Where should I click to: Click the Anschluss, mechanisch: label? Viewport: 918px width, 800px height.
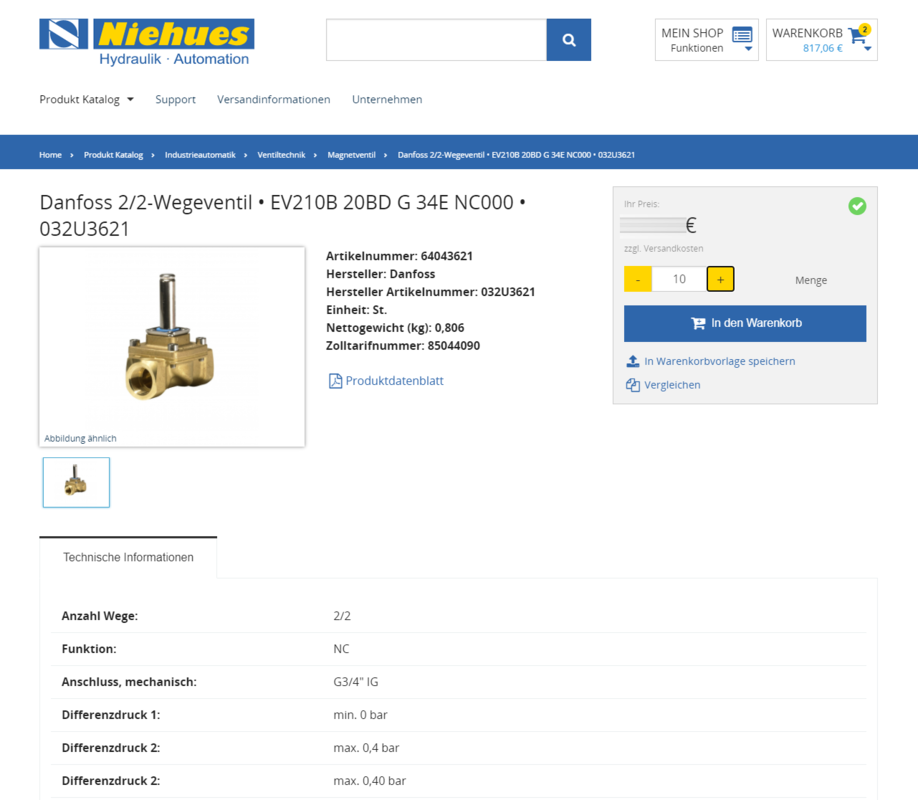pos(129,682)
